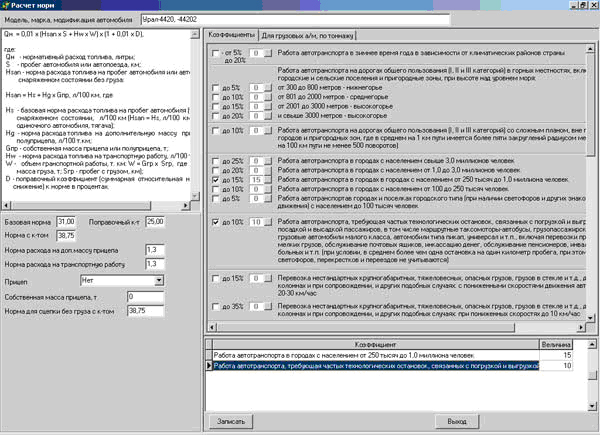Click the button beside 'до 25%' value field
This screenshot has width=600, height=435.
click(x=268, y=161)
